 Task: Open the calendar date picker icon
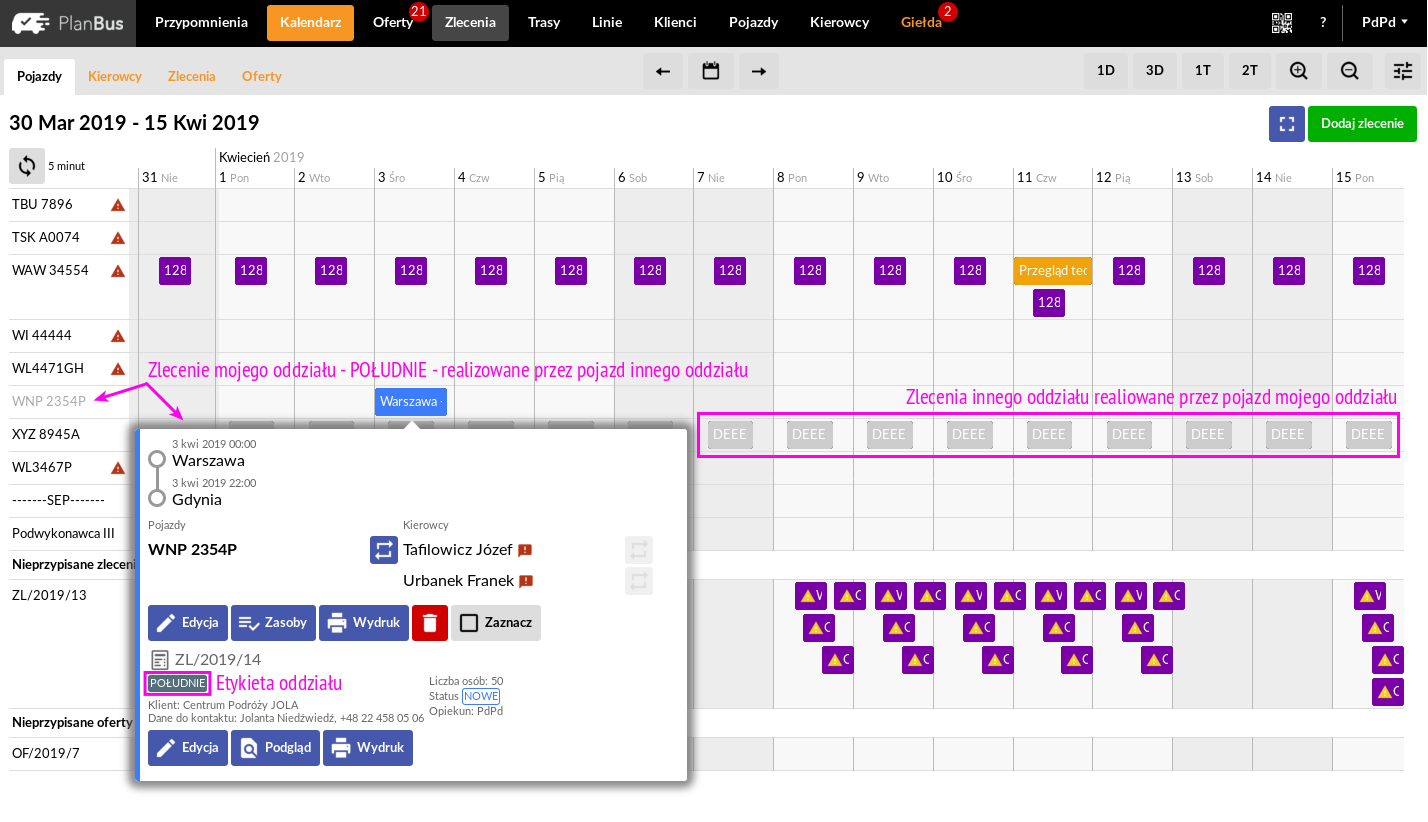point(711,71)
